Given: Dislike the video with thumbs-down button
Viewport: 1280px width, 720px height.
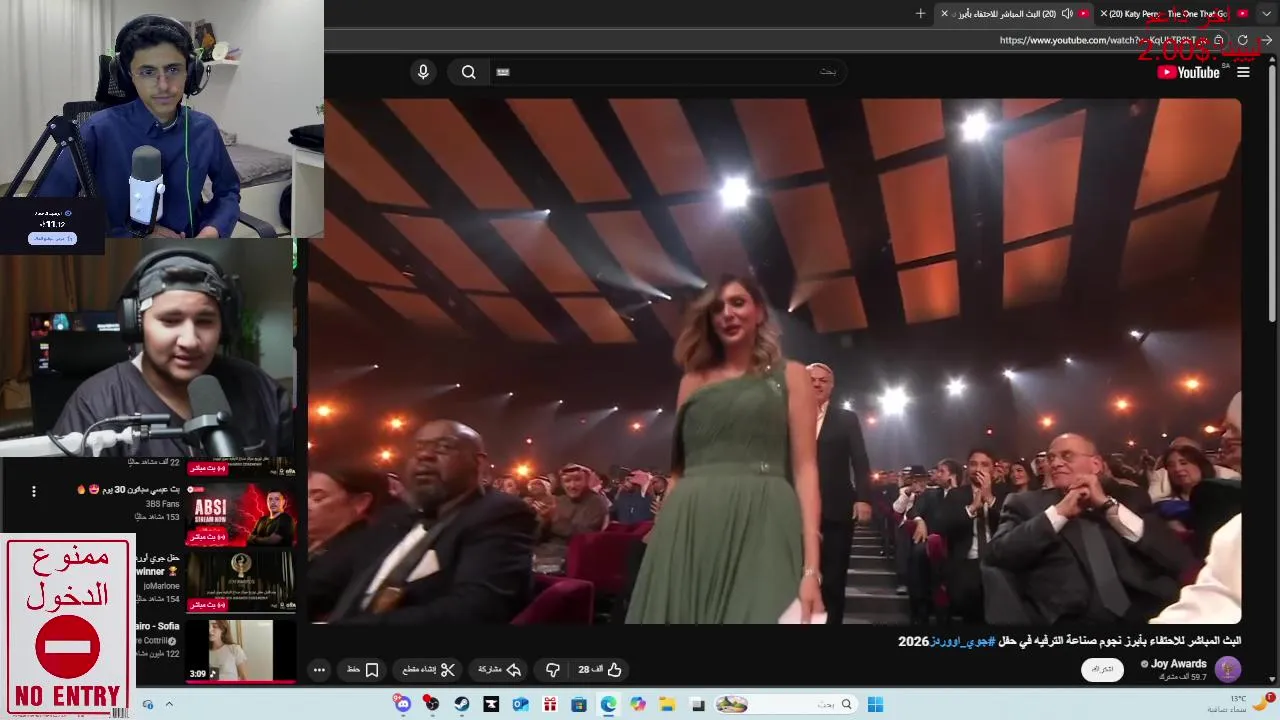Looking at the screenshot, I should point(553,670).
